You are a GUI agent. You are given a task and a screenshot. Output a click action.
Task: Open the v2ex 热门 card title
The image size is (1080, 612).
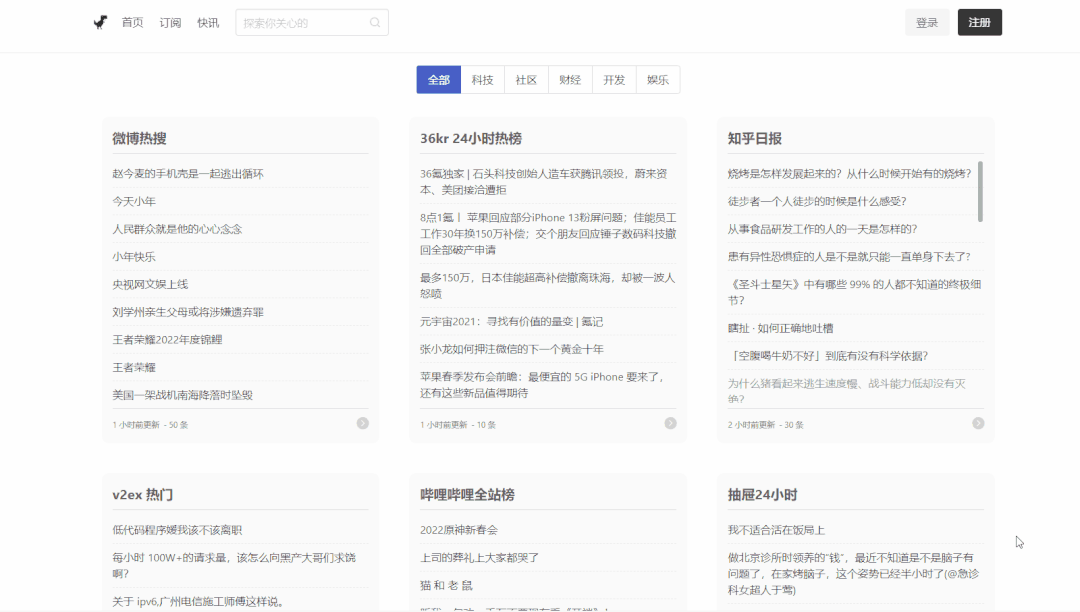point(143,494)
